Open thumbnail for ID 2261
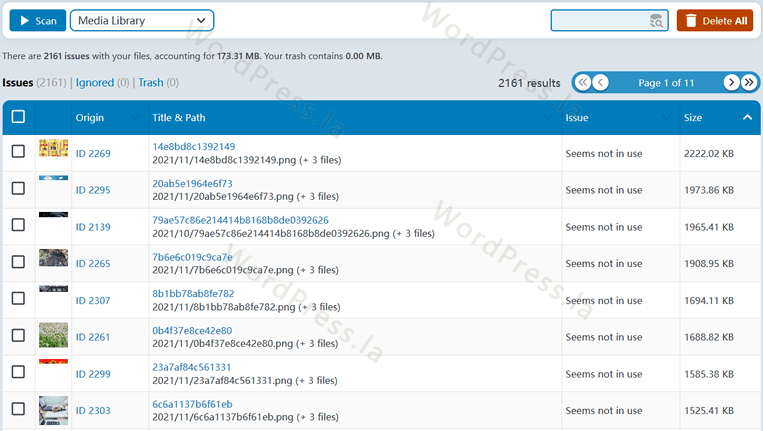 pos(53,334)
